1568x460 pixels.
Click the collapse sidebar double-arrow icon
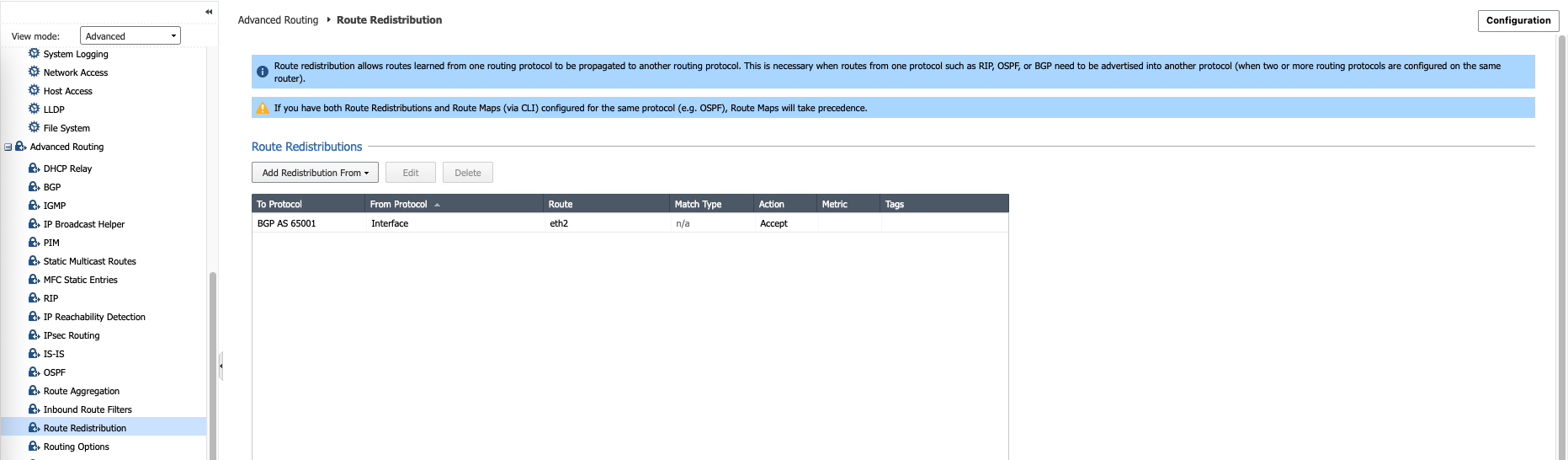coord(209,12)
